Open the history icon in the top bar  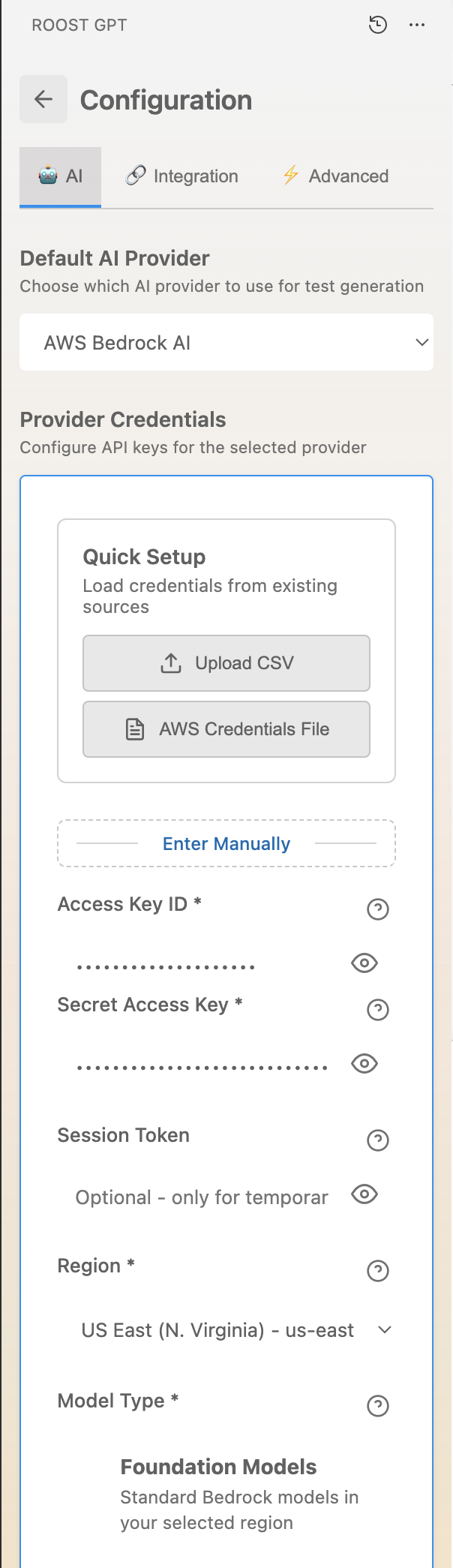click(x=377, y=25)
